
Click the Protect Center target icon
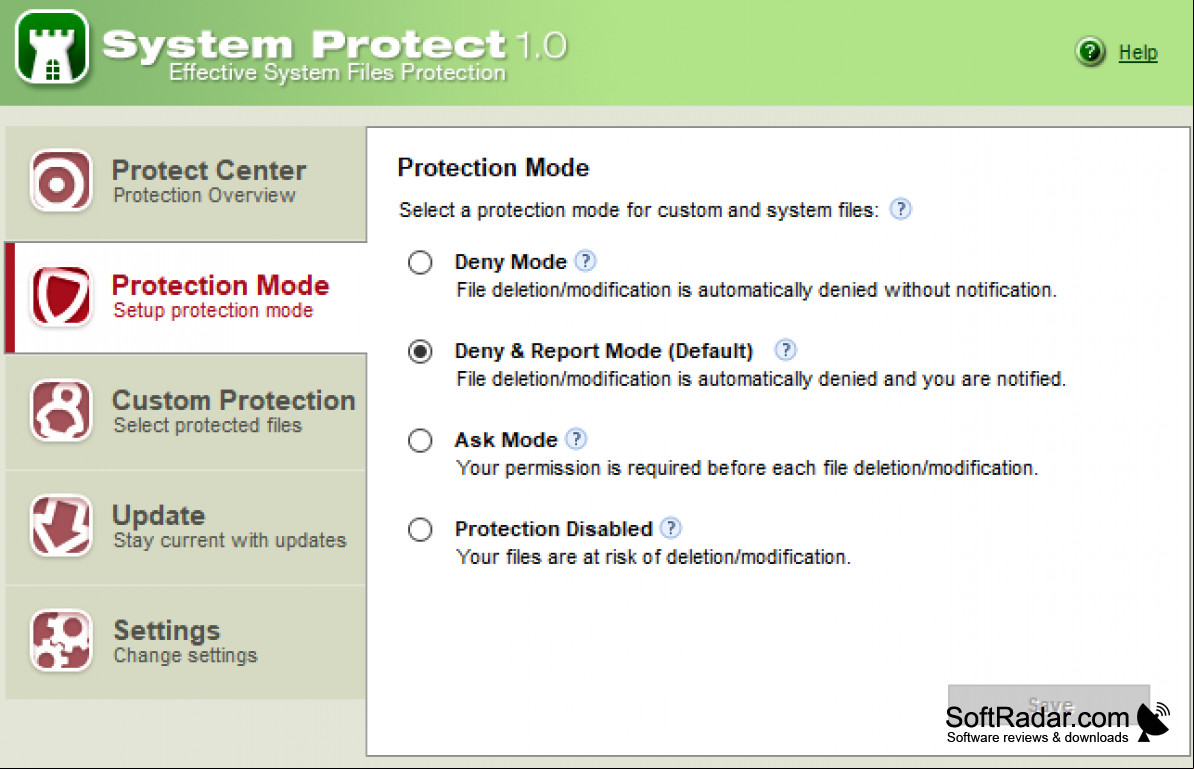(61, 180)
